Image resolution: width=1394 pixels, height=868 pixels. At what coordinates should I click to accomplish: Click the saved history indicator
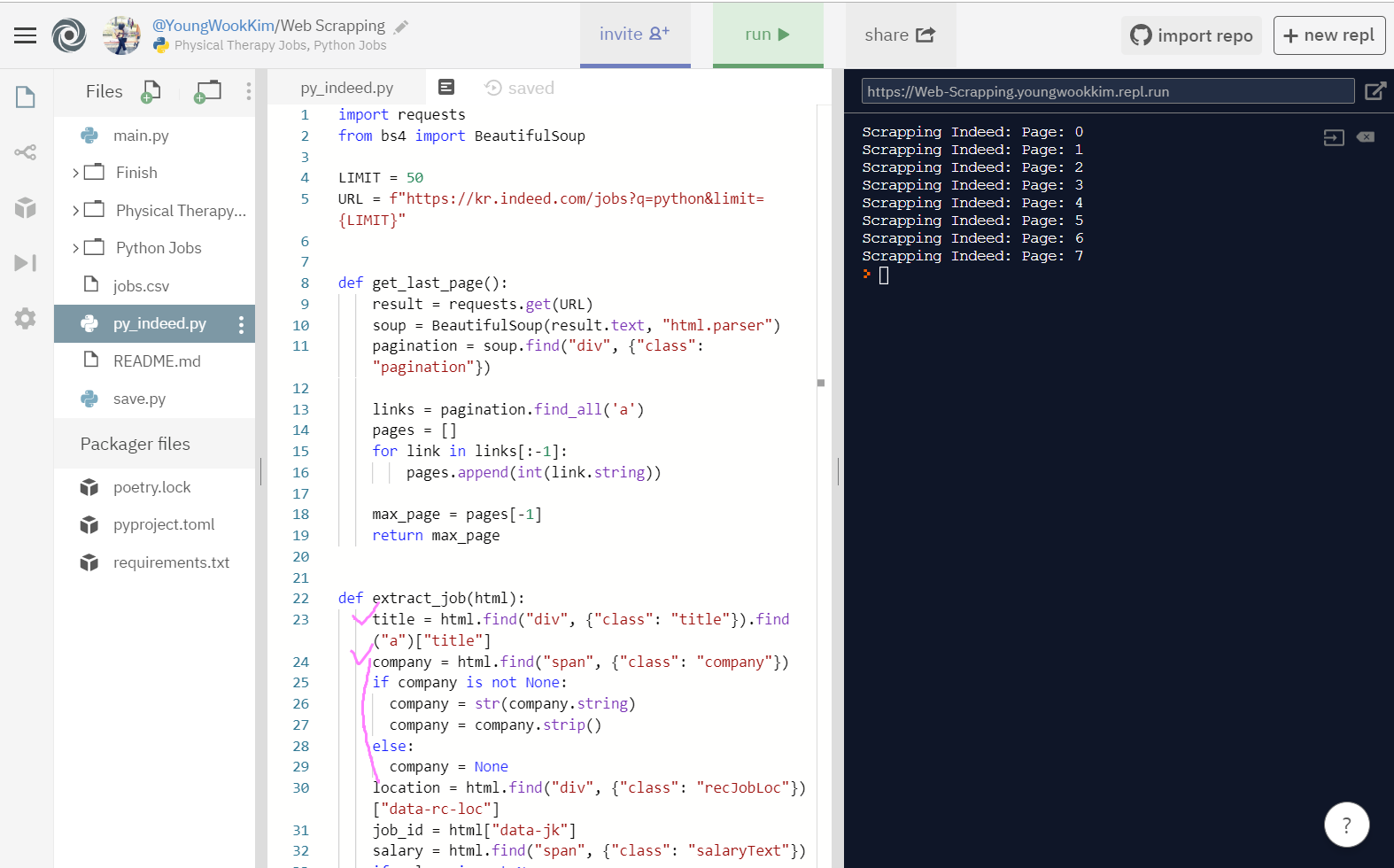click(x=520, y=88)
